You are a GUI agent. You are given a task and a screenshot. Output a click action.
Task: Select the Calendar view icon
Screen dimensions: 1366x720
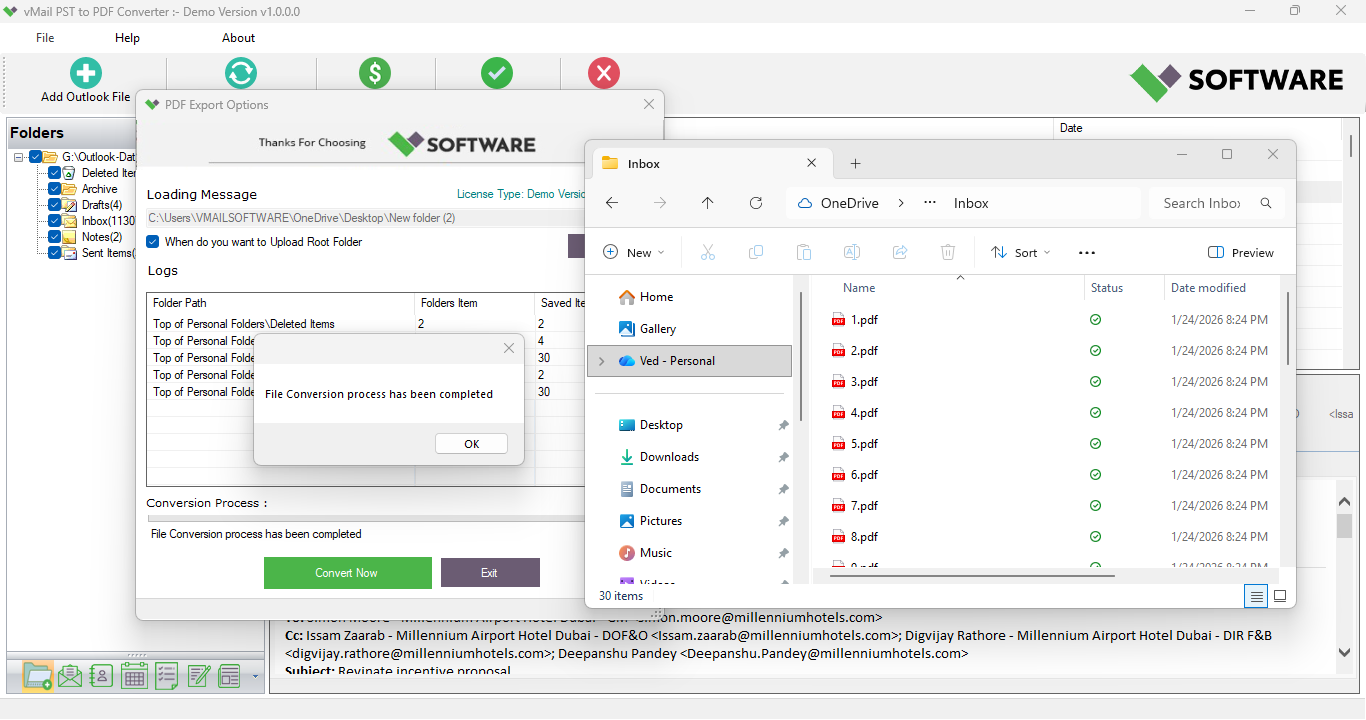(133, 675)
